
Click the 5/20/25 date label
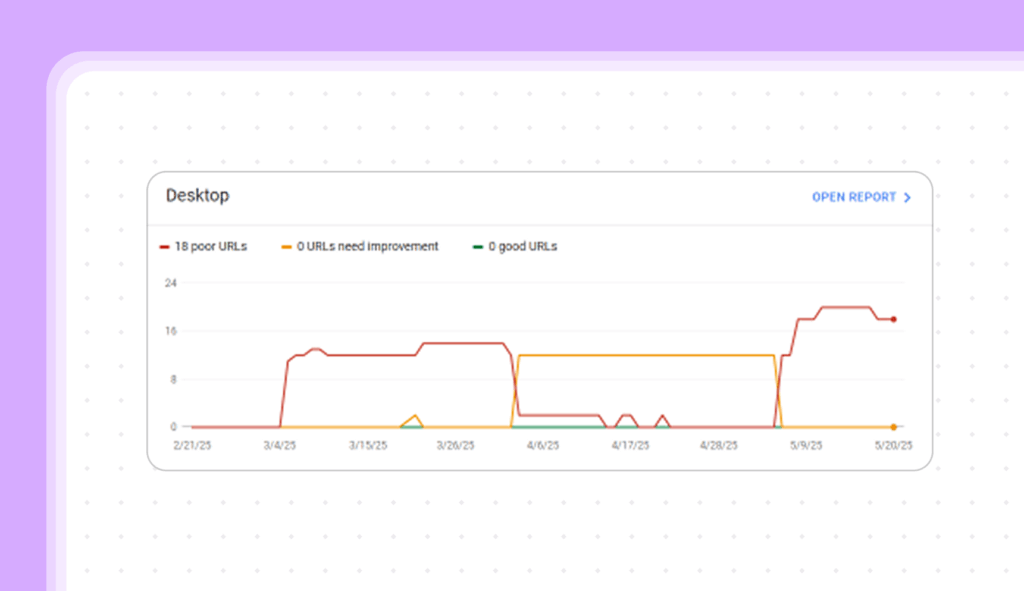pos(893,446)
